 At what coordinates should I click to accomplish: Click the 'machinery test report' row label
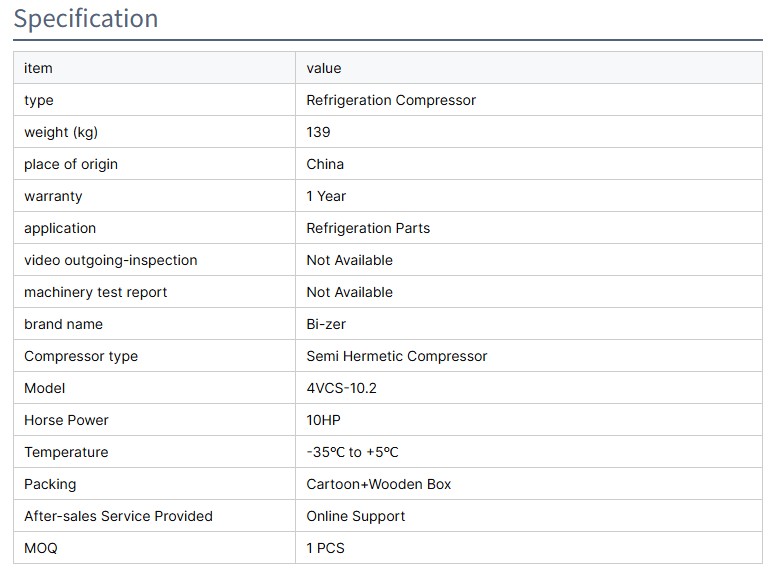[x=96, y=292]
